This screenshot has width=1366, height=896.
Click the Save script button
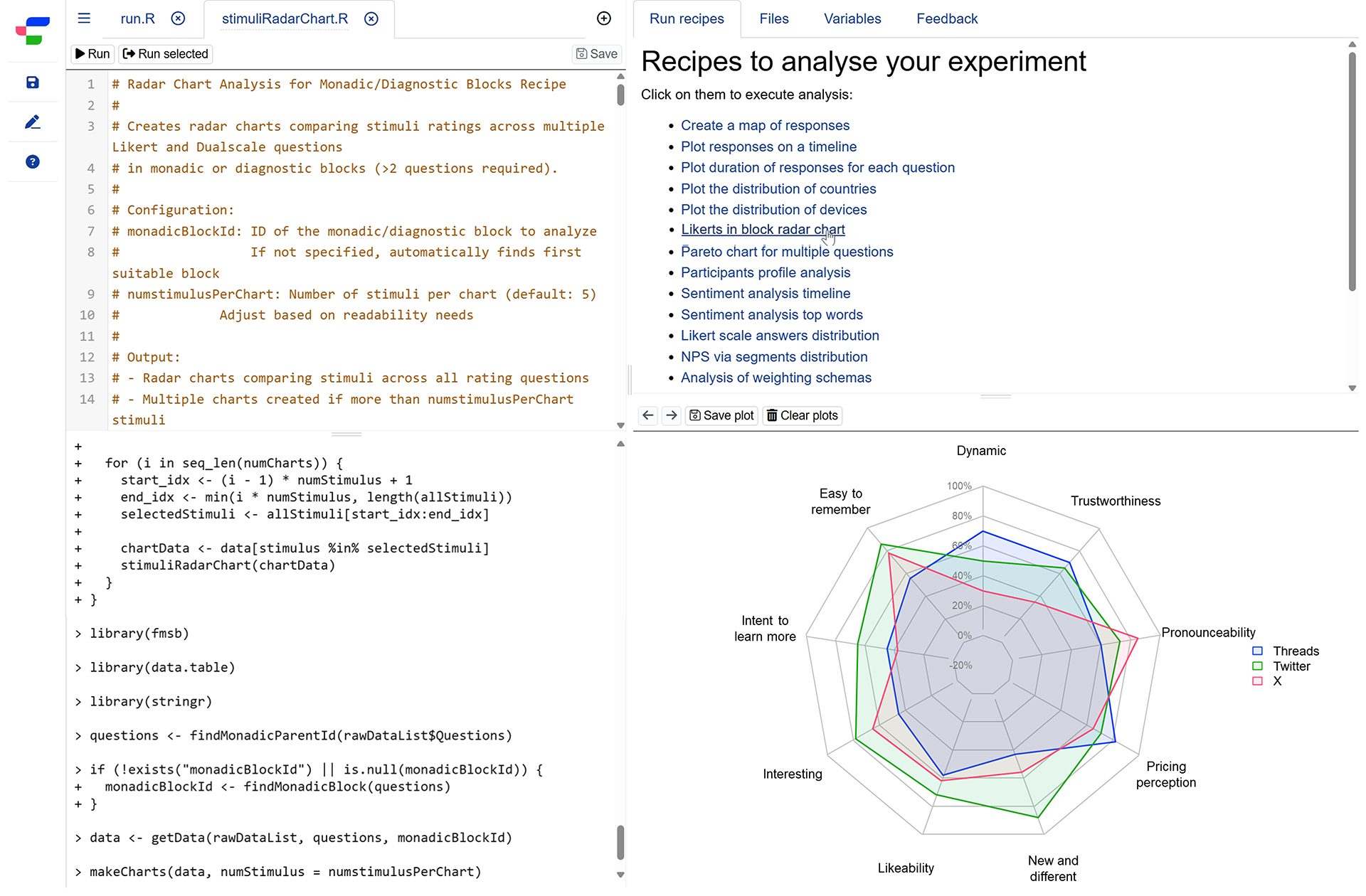pos(597,54)
